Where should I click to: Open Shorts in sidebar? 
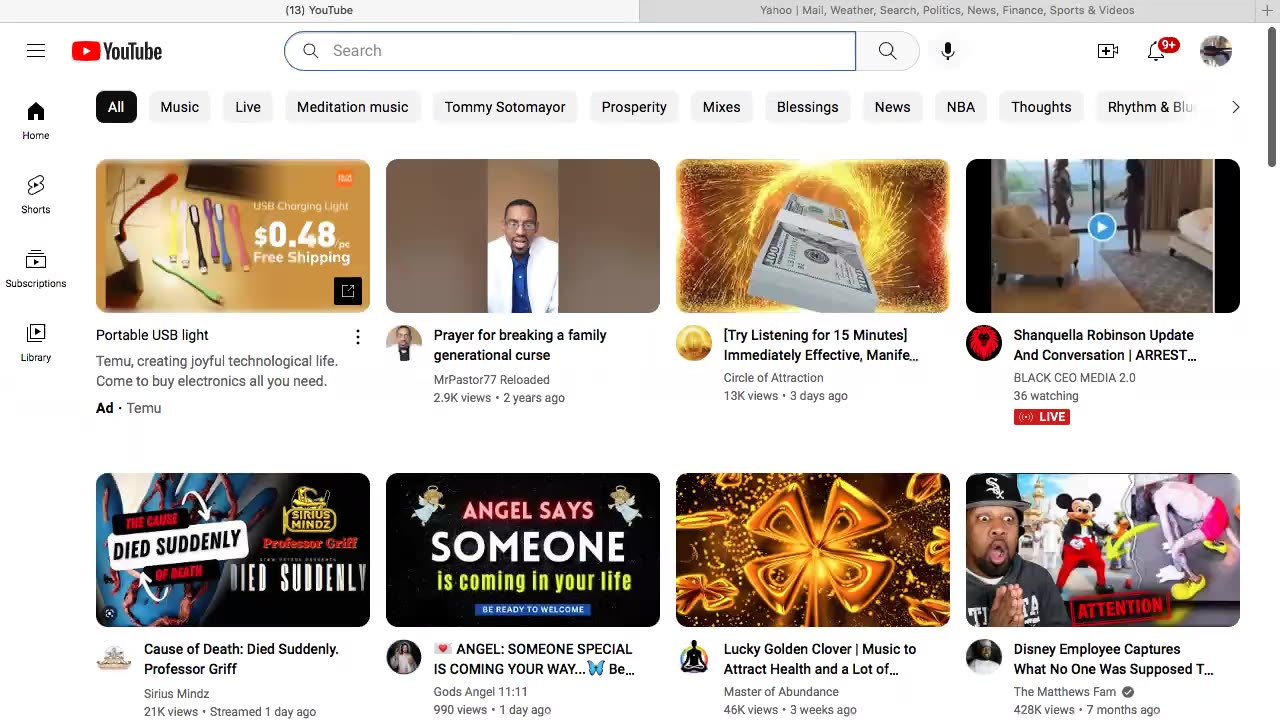(36, 194)
